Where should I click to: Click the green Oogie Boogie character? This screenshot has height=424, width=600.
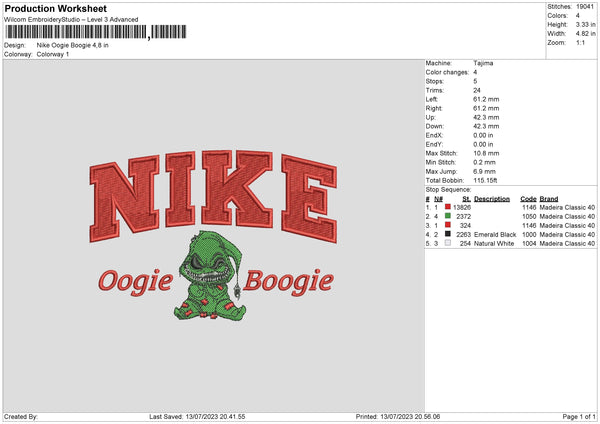click(209, 276)
